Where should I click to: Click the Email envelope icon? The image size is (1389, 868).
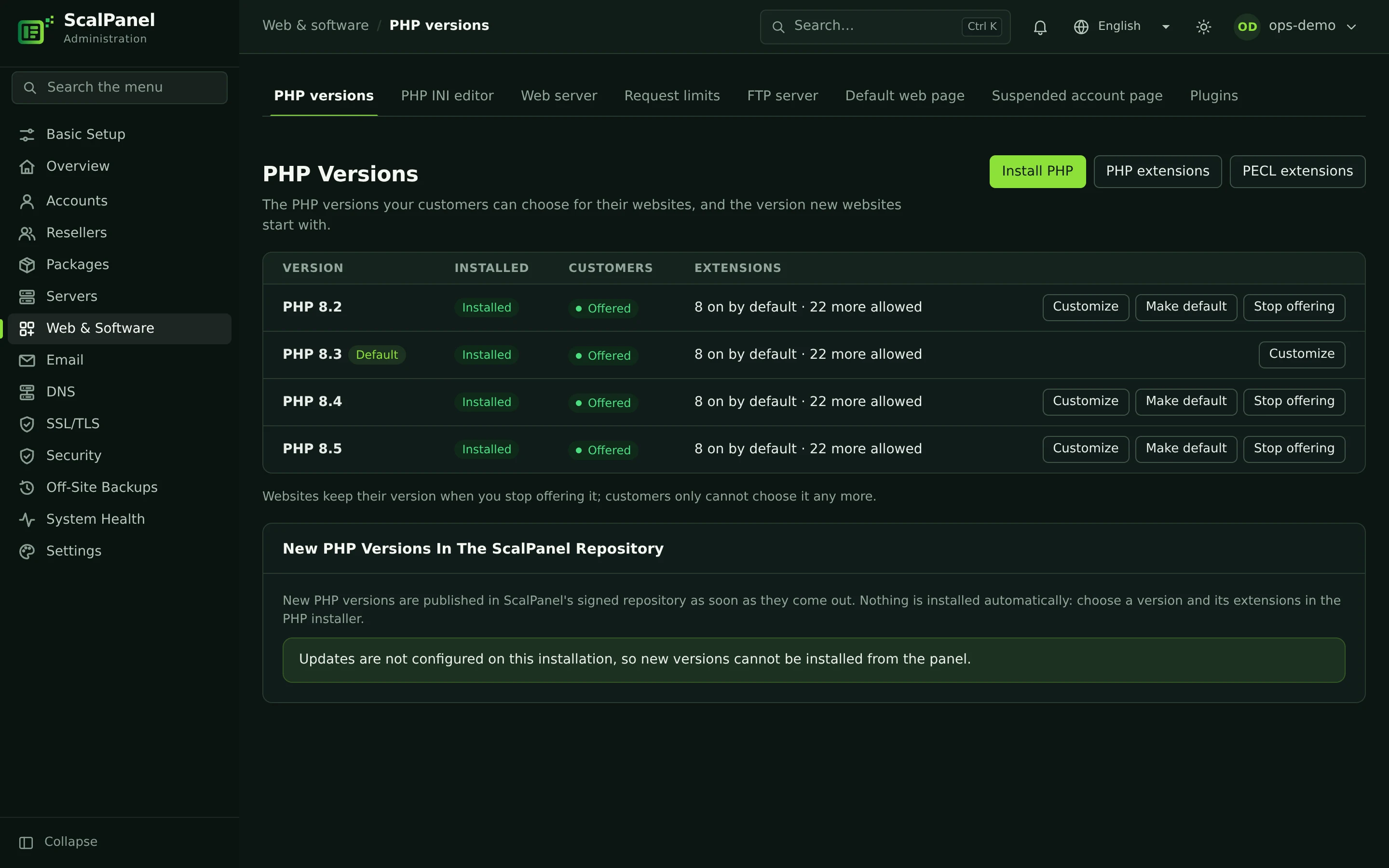(x=27, y=361)
